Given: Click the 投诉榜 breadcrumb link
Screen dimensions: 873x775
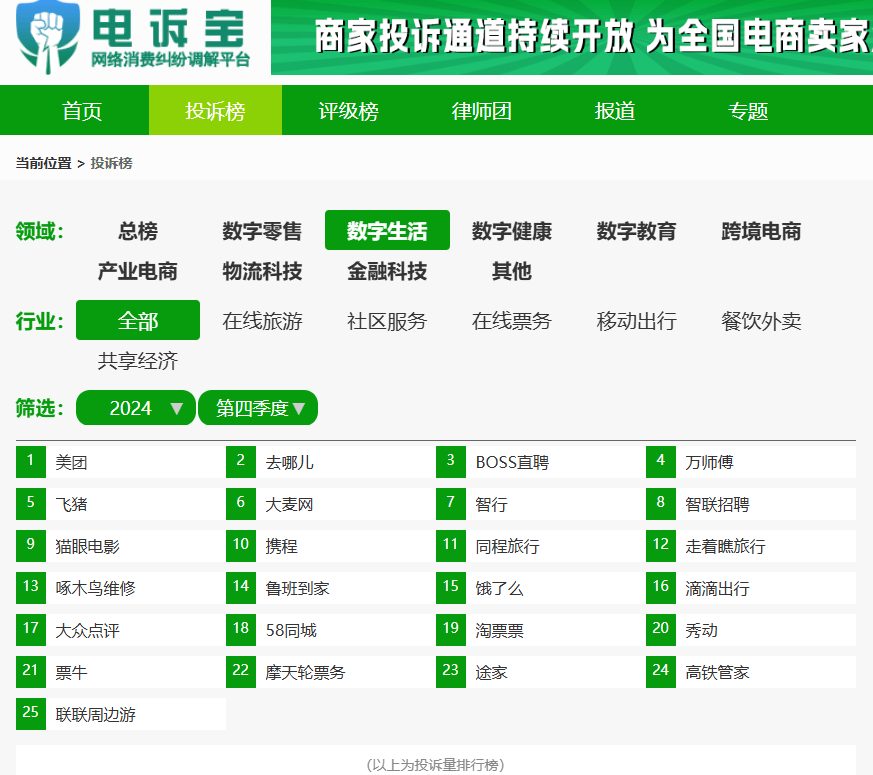Looking at the screenshot, I should tap(111, 163).
